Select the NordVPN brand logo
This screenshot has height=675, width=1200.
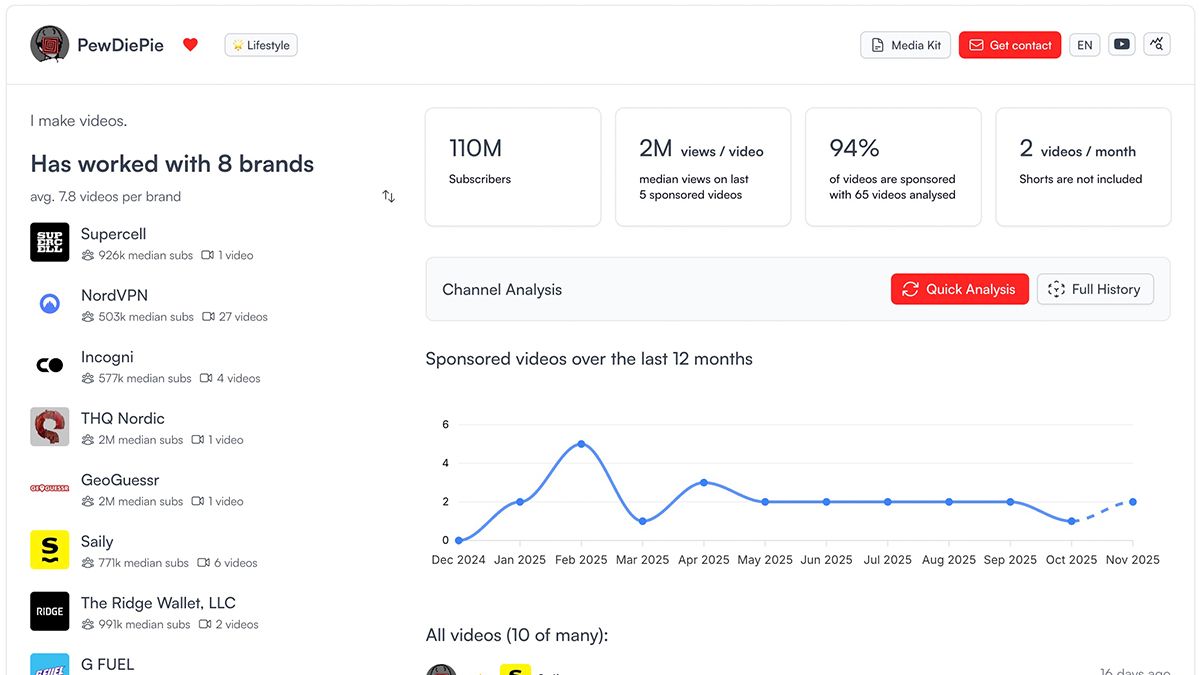(x=49, y=304)
